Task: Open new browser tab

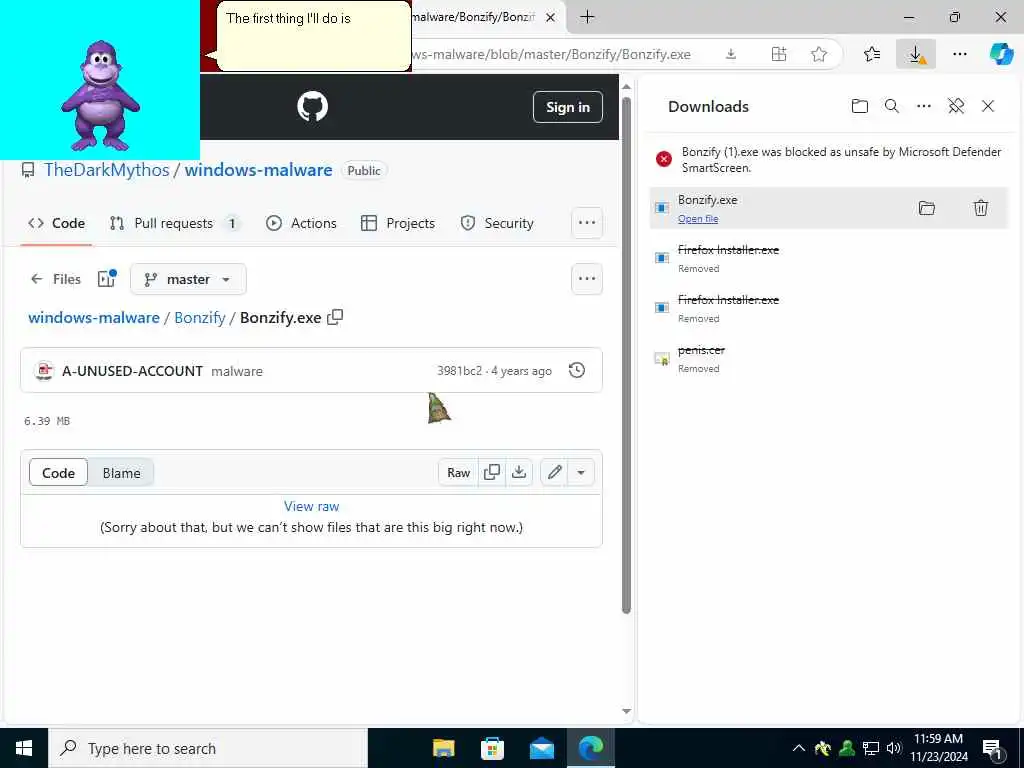Action: 587,17
